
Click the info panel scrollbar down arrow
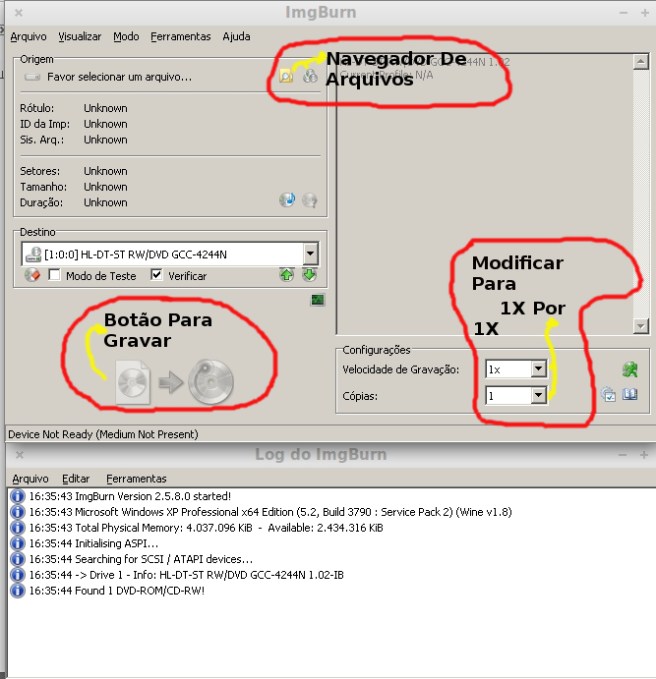641,326
